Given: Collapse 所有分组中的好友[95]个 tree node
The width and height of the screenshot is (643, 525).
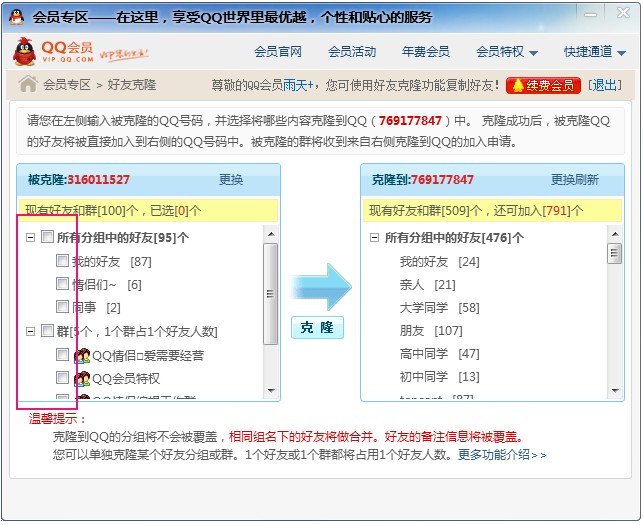Looking at the screenshot, I should [30, 237].
